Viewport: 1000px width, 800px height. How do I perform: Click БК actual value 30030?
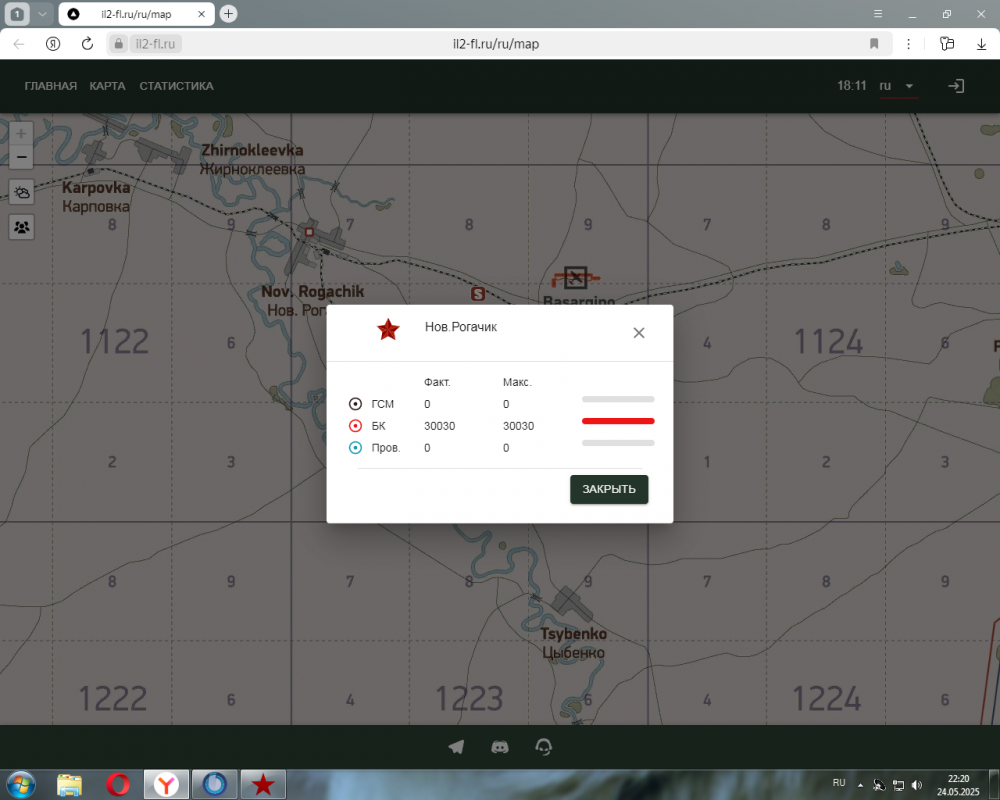[x=439, y=426]
